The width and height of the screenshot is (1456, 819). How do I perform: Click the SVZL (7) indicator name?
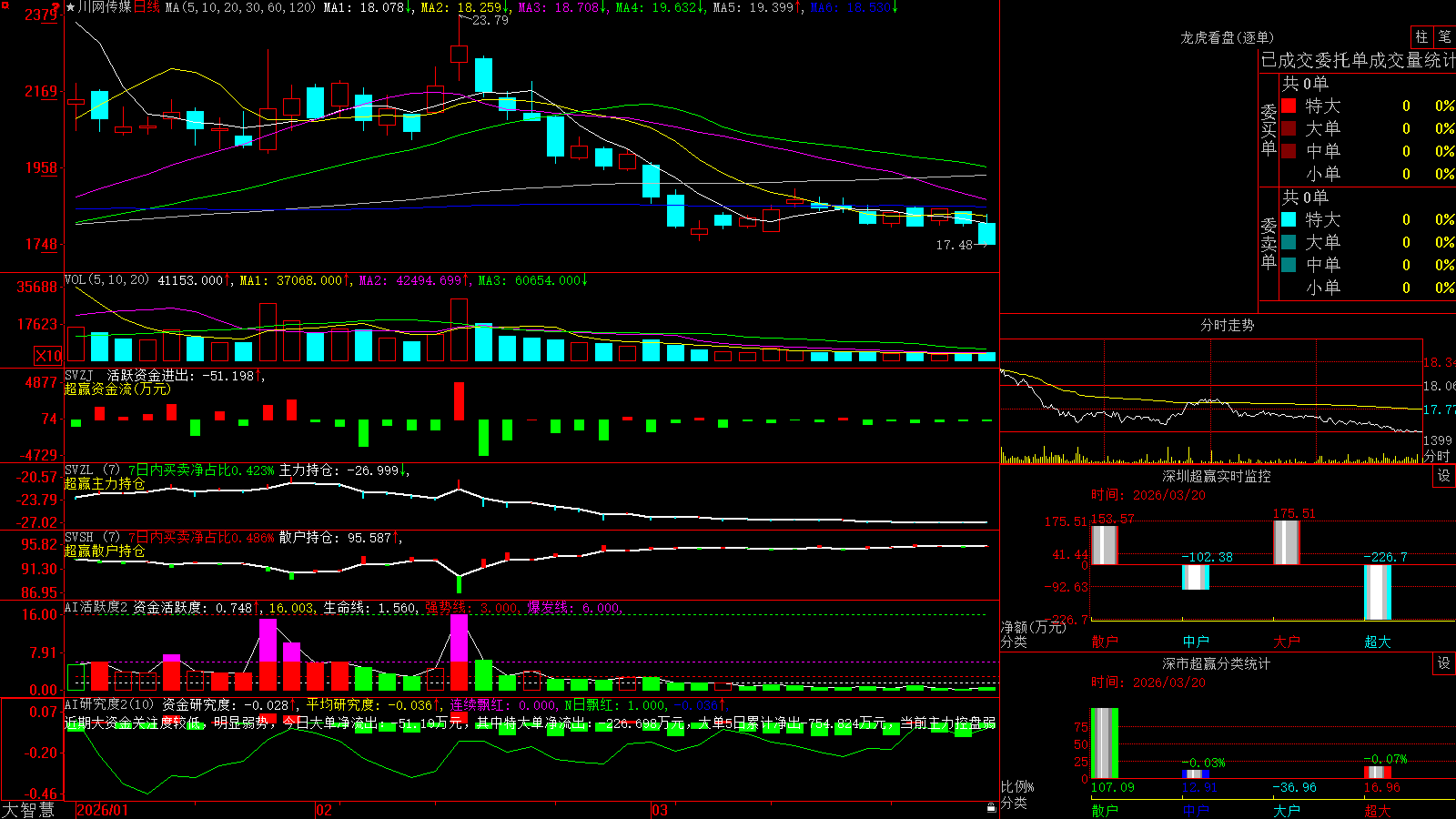pyautogui.click(x=93, y=470)
